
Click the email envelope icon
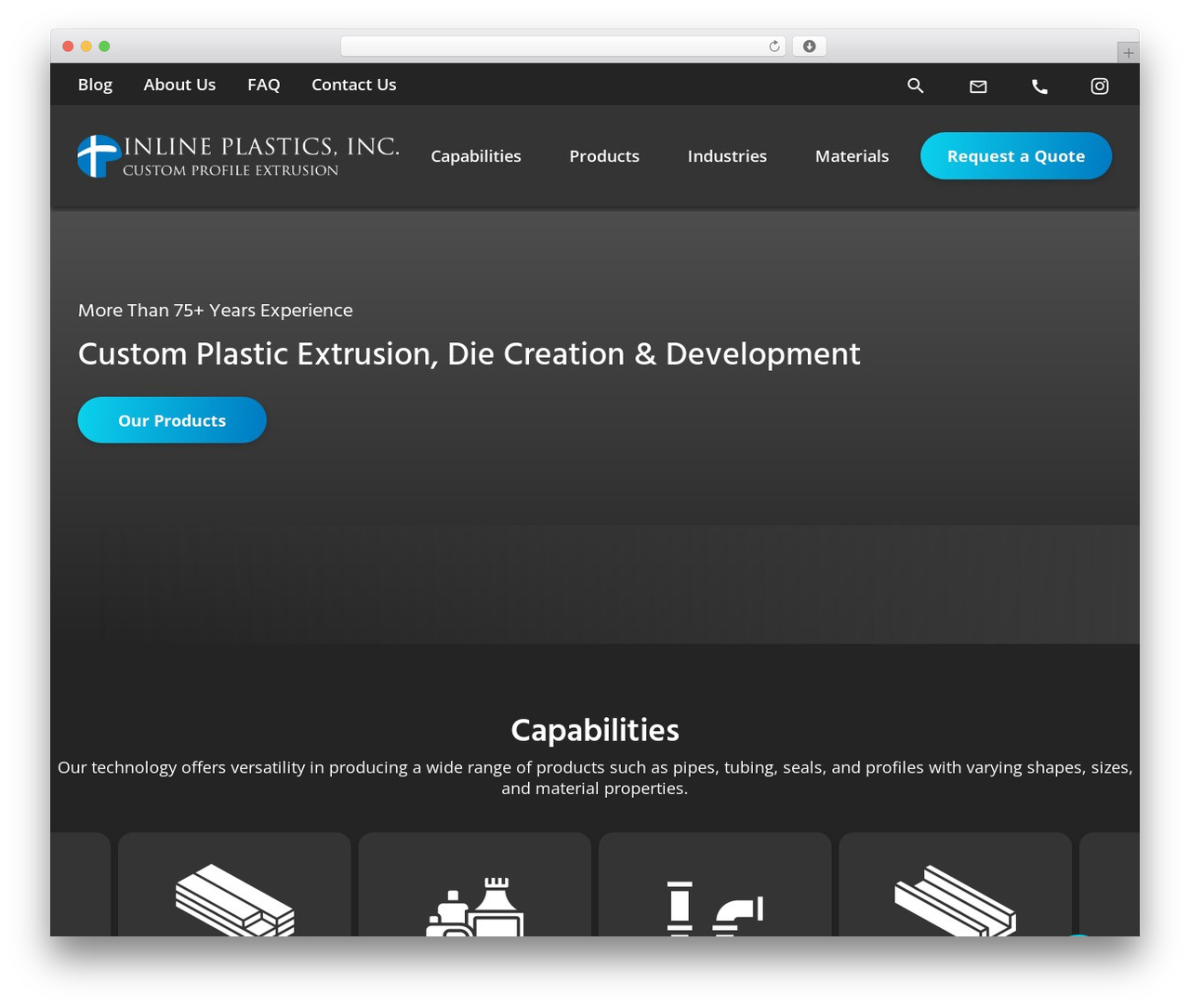click(978, 86)
